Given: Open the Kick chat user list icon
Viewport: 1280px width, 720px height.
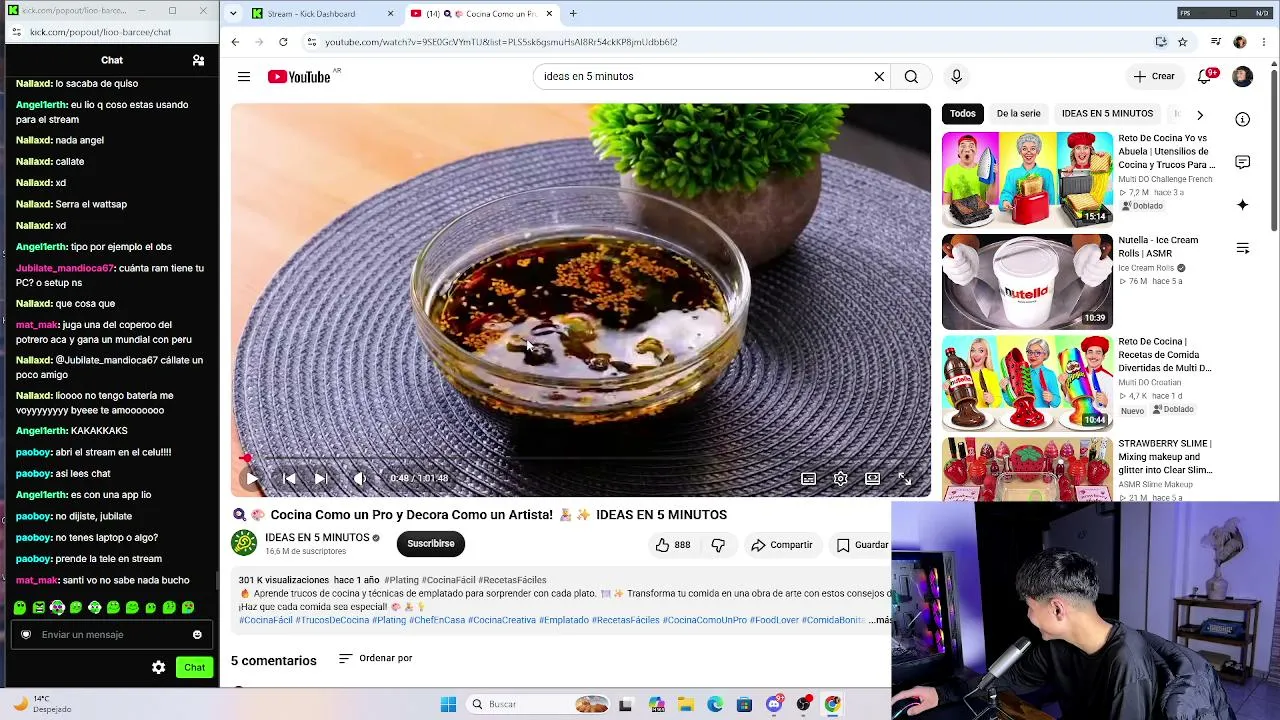Looking at the screenshot, I should 198,60.
